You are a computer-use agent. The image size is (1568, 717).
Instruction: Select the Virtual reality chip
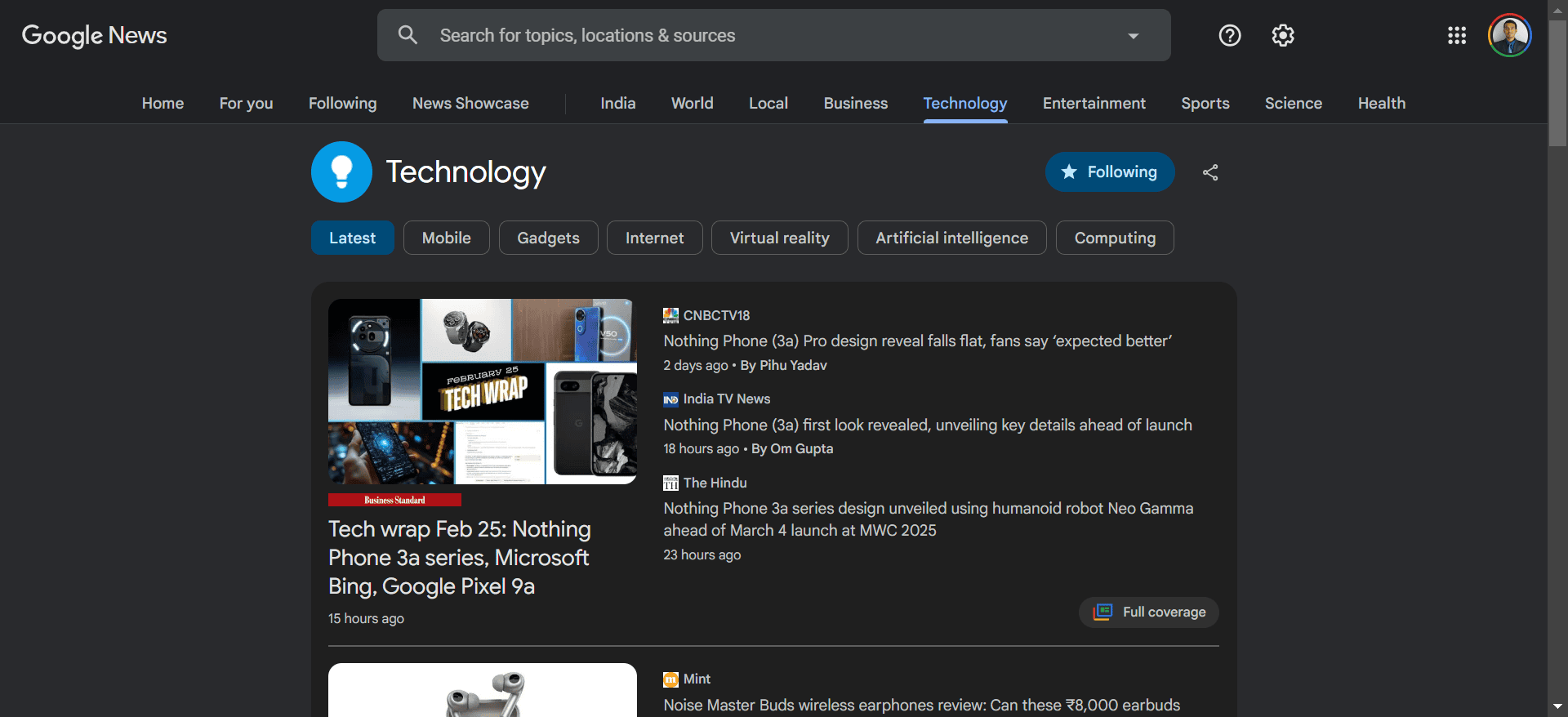779,238
